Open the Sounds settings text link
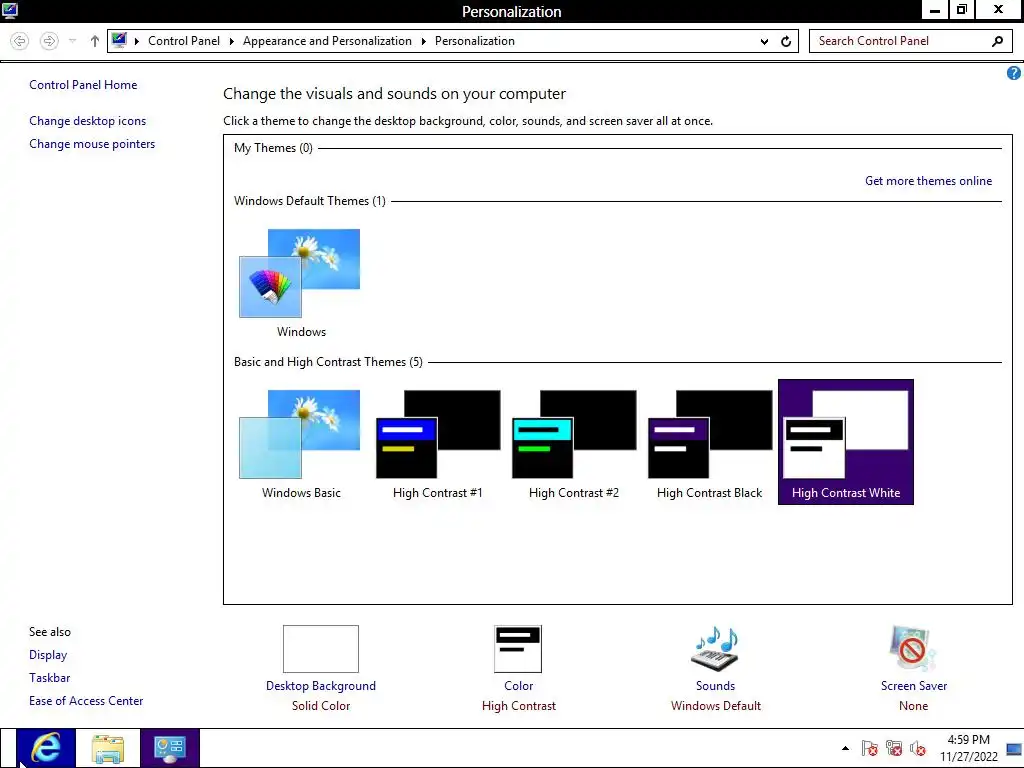Screen dimensions: 1024x768 (x=715, y=686)
